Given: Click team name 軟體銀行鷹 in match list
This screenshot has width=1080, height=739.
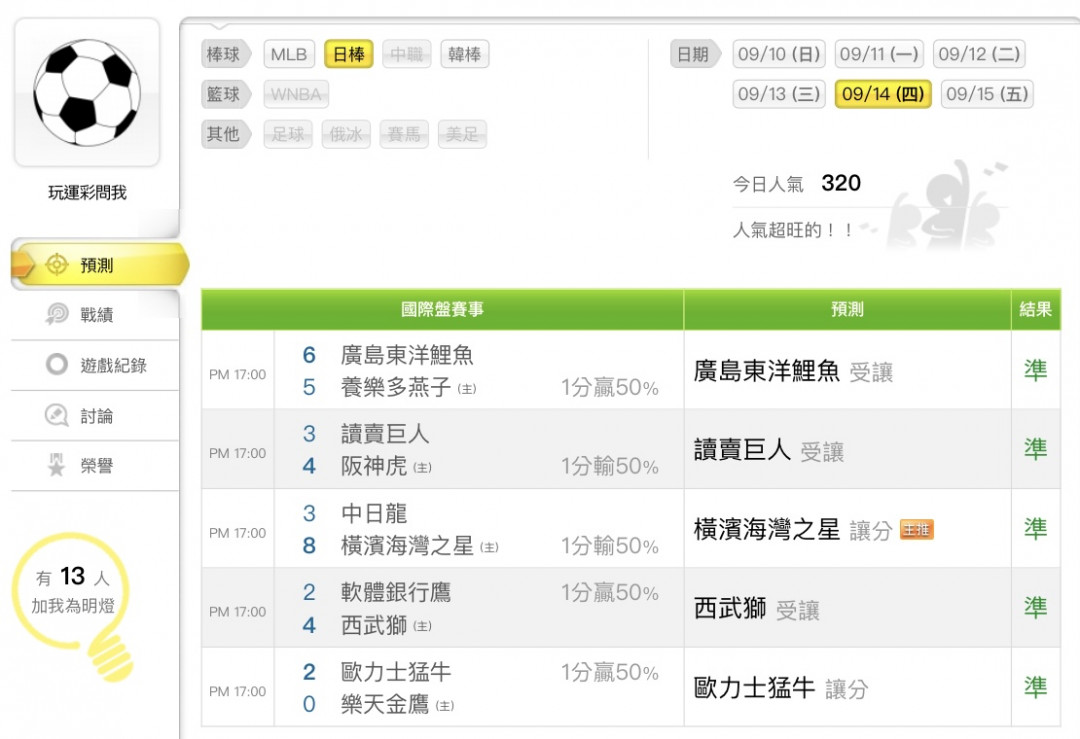Looking at the screenshot, I should 396,592.
